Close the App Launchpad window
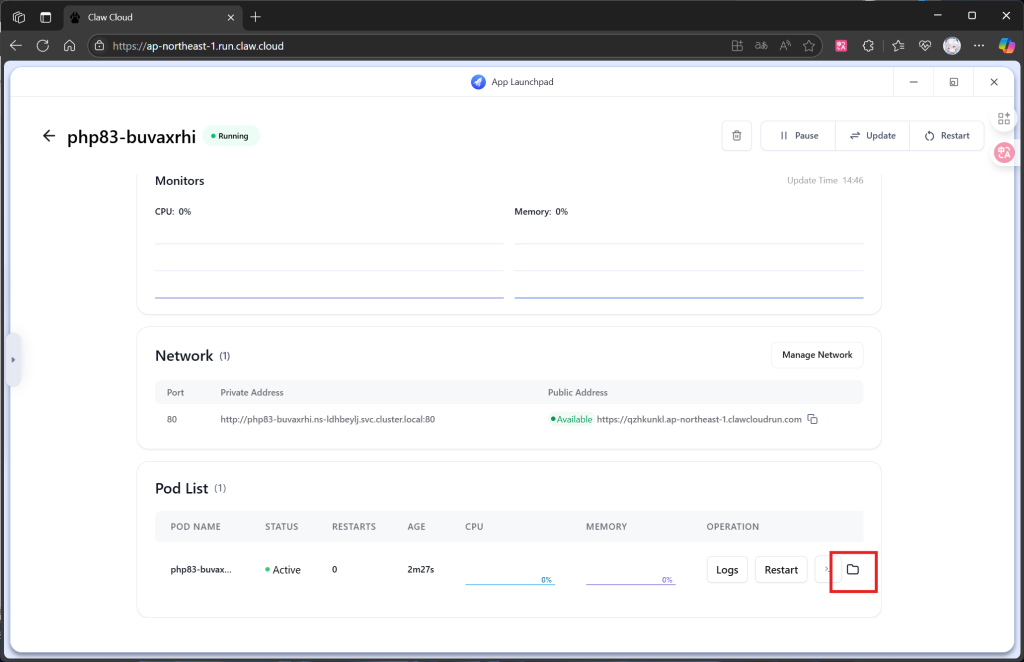The height and width of the screenshot is (662, 1024). 994,82
